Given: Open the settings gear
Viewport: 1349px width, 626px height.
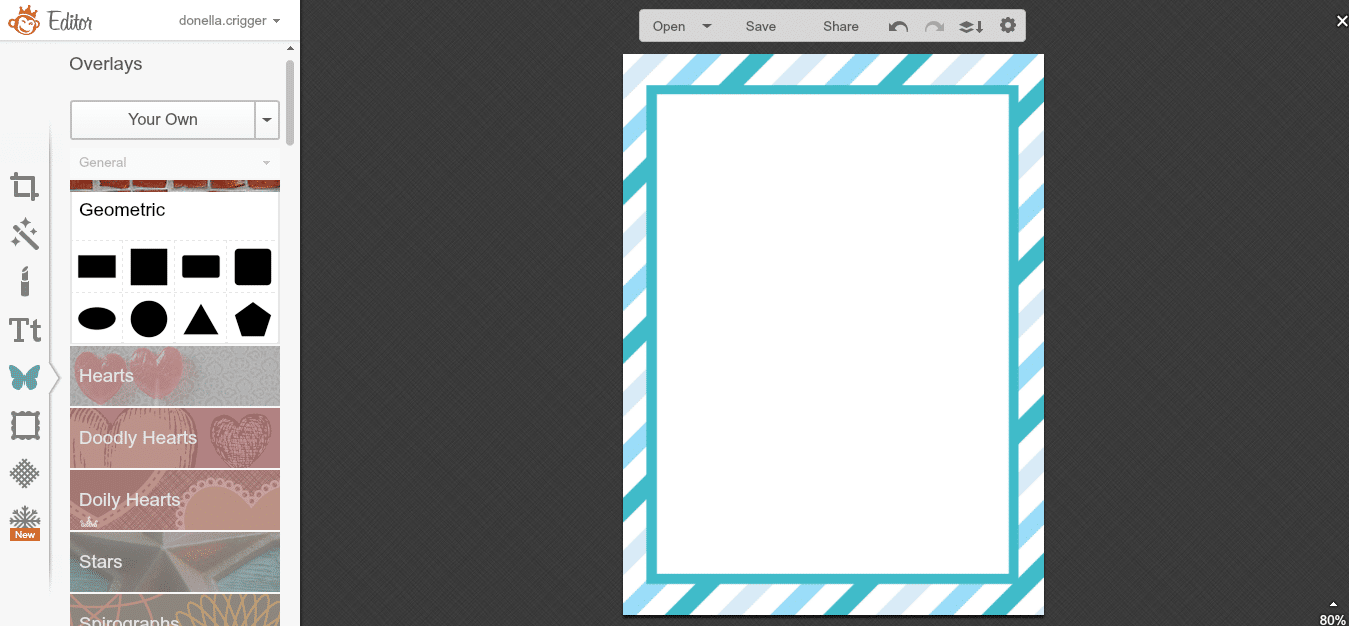Looking at the screenshot, I should pos(1008,26).
